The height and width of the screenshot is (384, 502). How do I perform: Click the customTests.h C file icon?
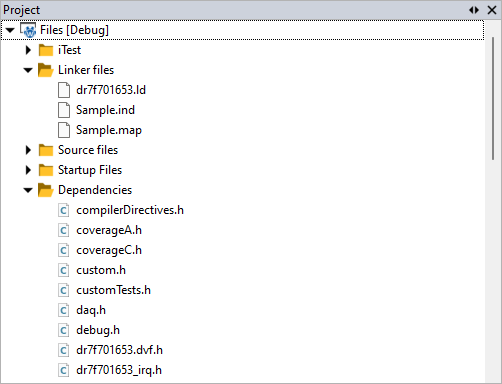click(64, 290)
